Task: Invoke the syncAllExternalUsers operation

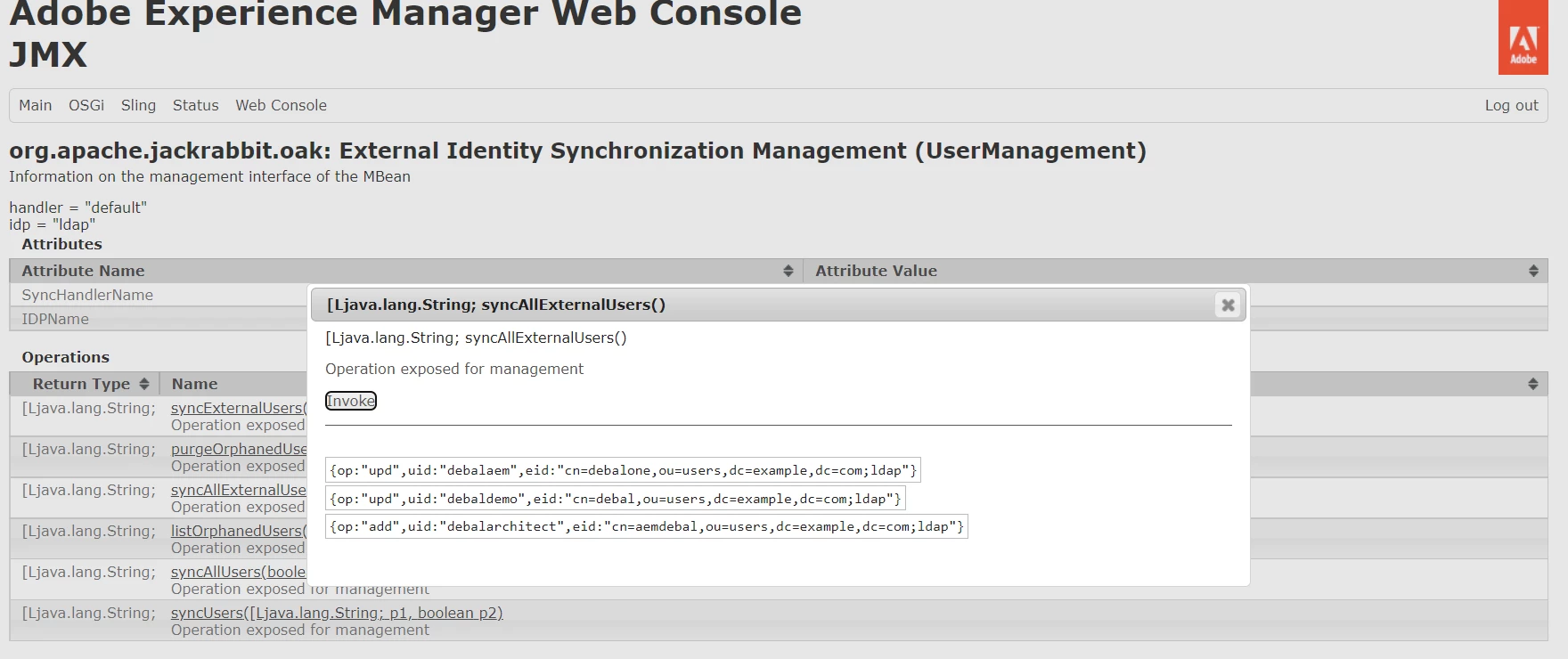Action: [x=351, y=401]
